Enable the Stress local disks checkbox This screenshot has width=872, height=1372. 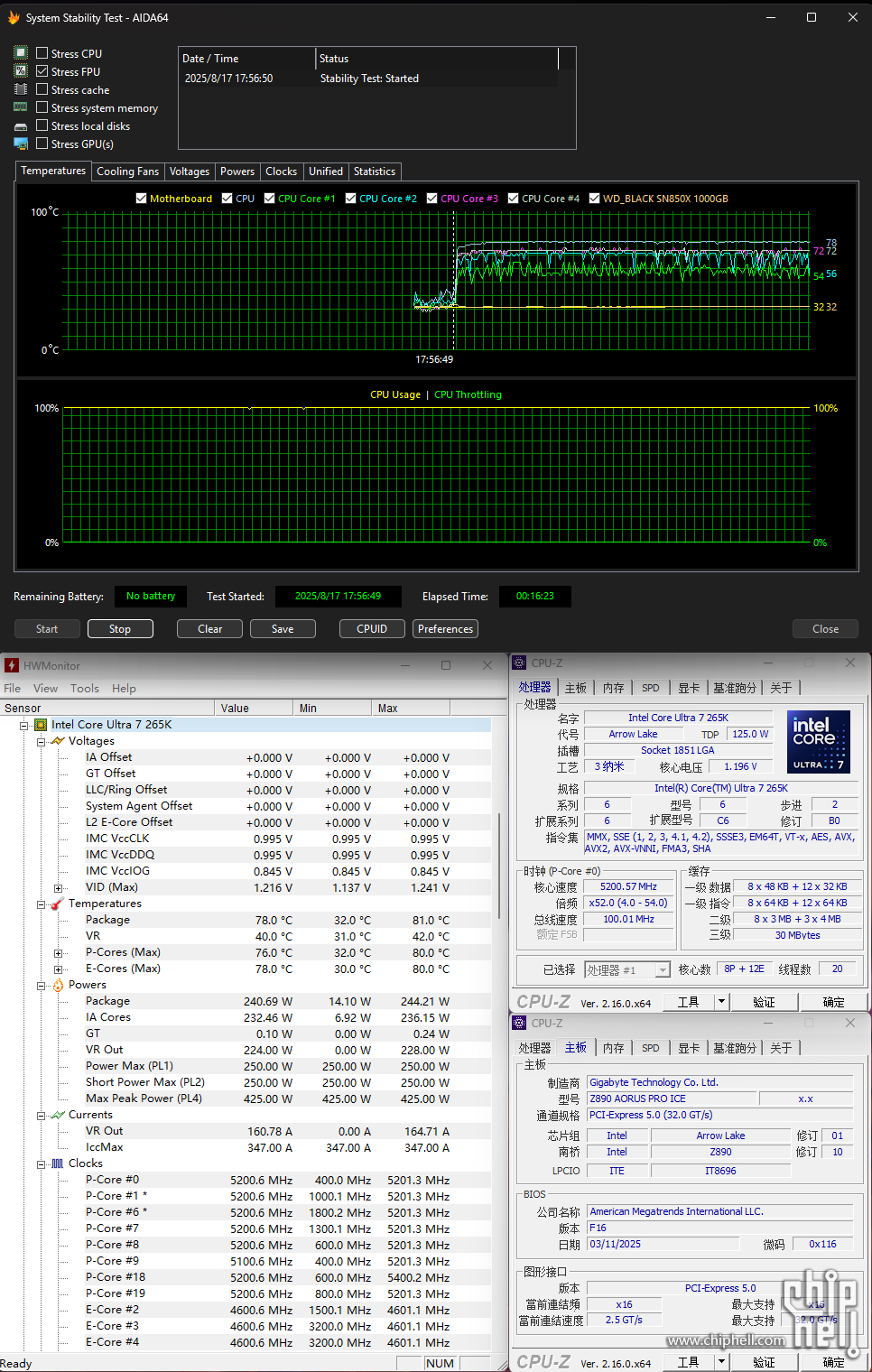[42, 125]
